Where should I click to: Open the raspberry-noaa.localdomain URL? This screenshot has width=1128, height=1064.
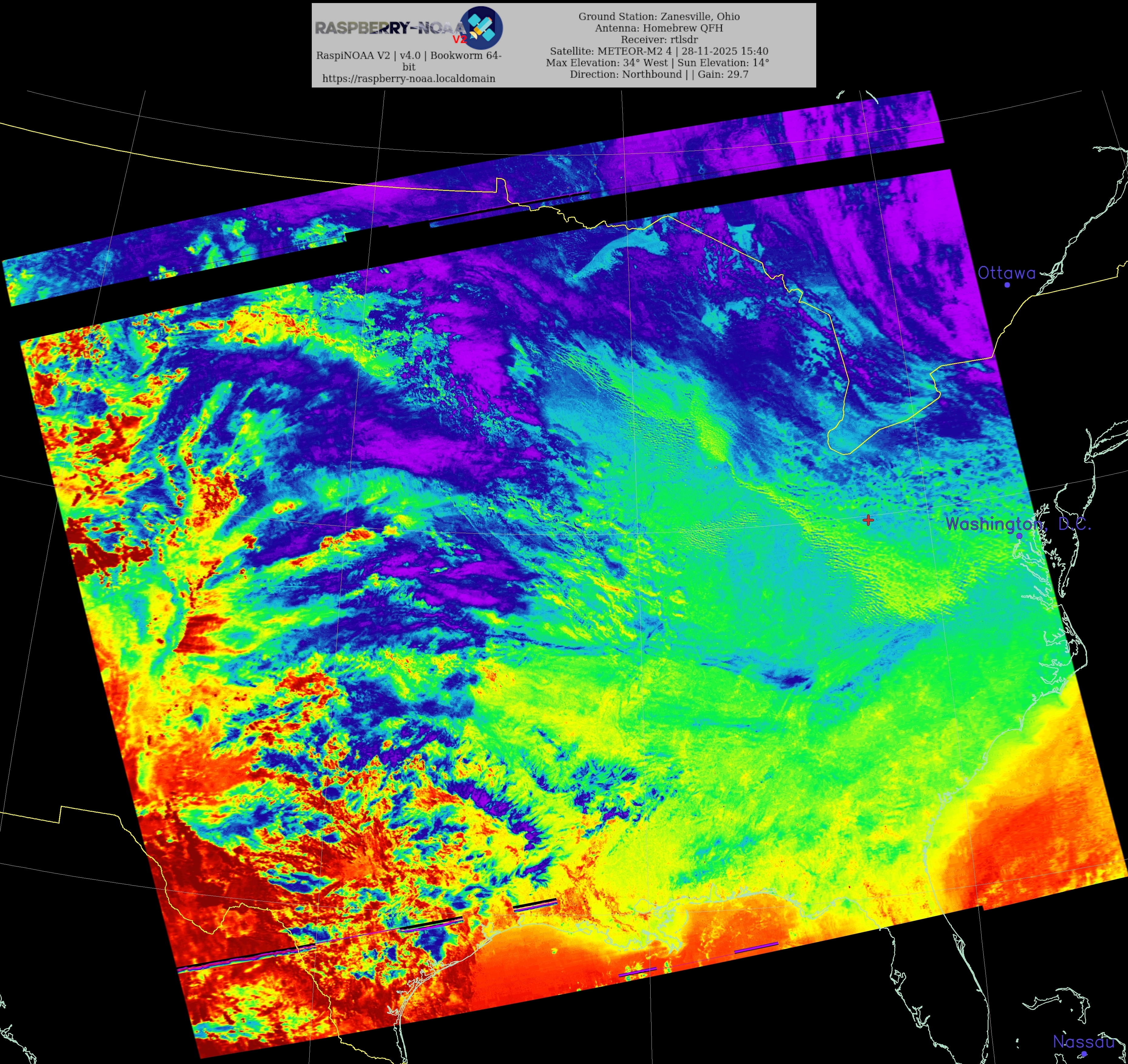tap(408, 79)
